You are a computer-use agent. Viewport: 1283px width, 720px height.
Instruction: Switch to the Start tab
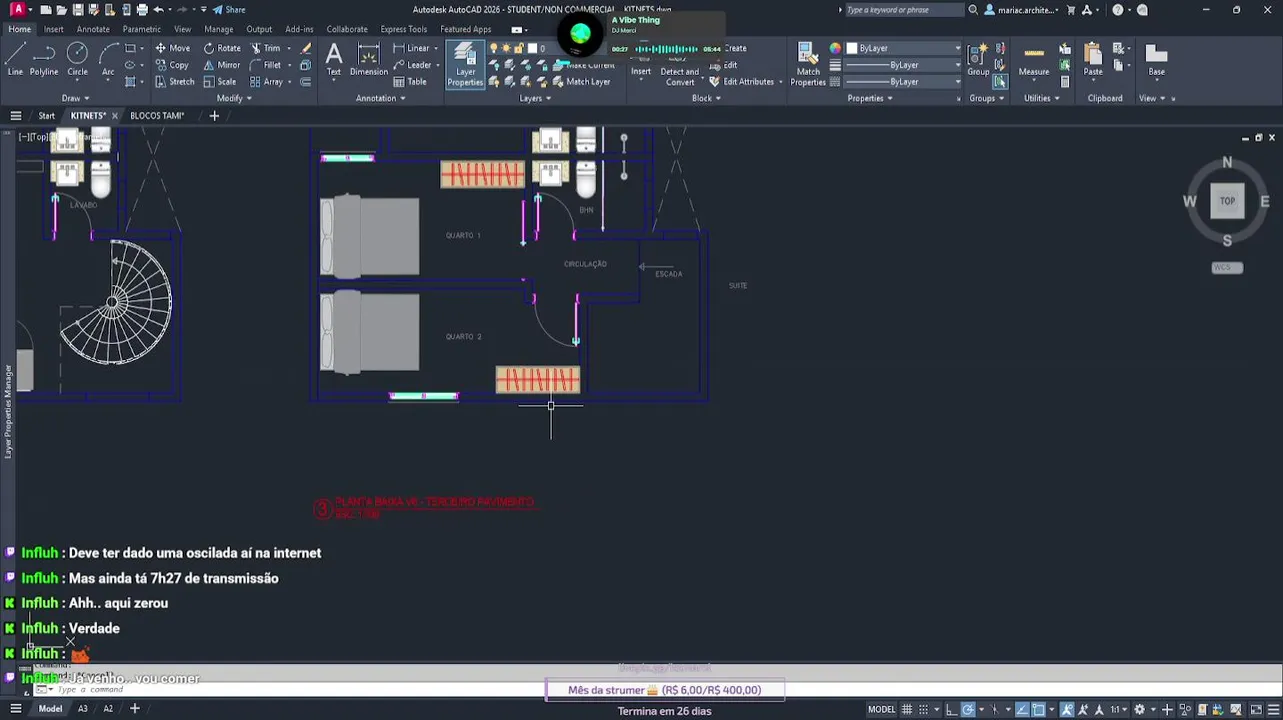coord(46,116)
